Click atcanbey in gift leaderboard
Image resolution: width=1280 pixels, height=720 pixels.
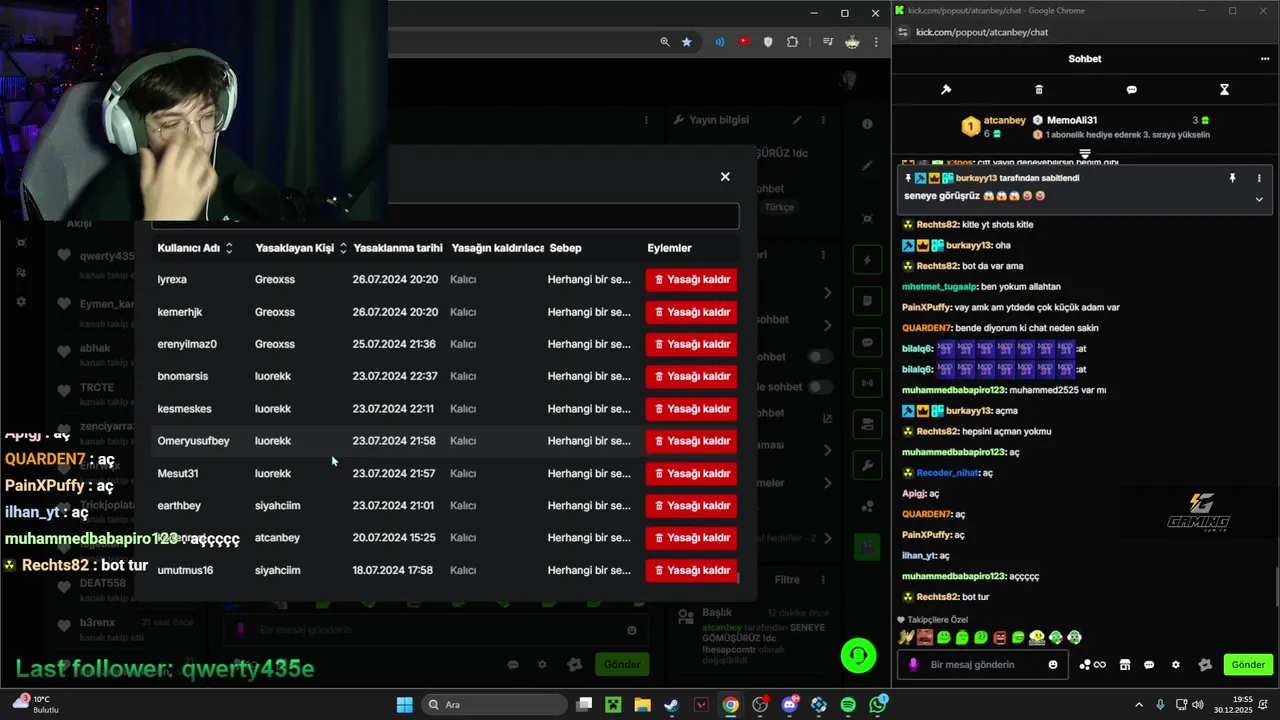[x=1004, y=120]
